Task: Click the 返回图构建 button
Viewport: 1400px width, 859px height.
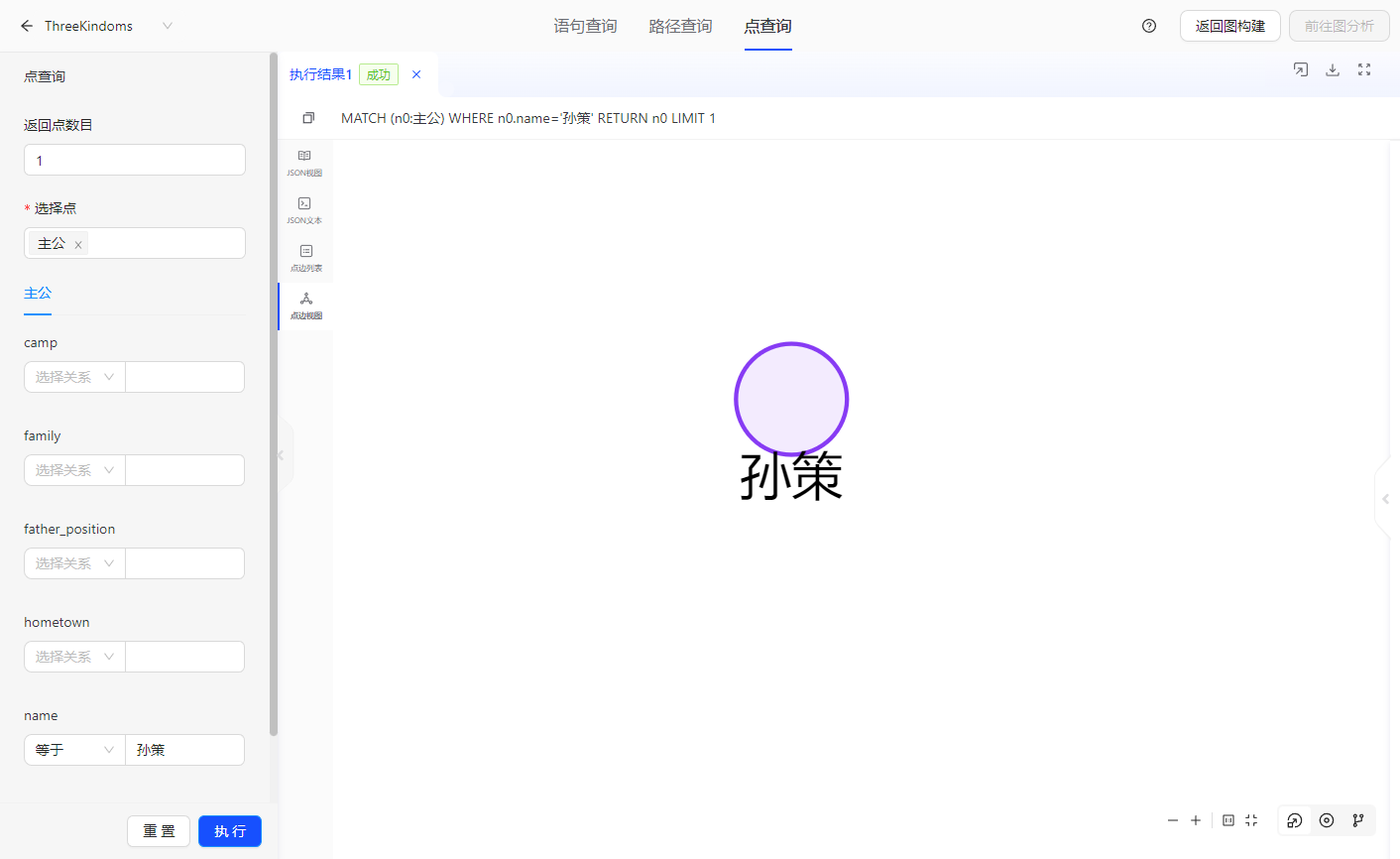Action: point(1230,26)
